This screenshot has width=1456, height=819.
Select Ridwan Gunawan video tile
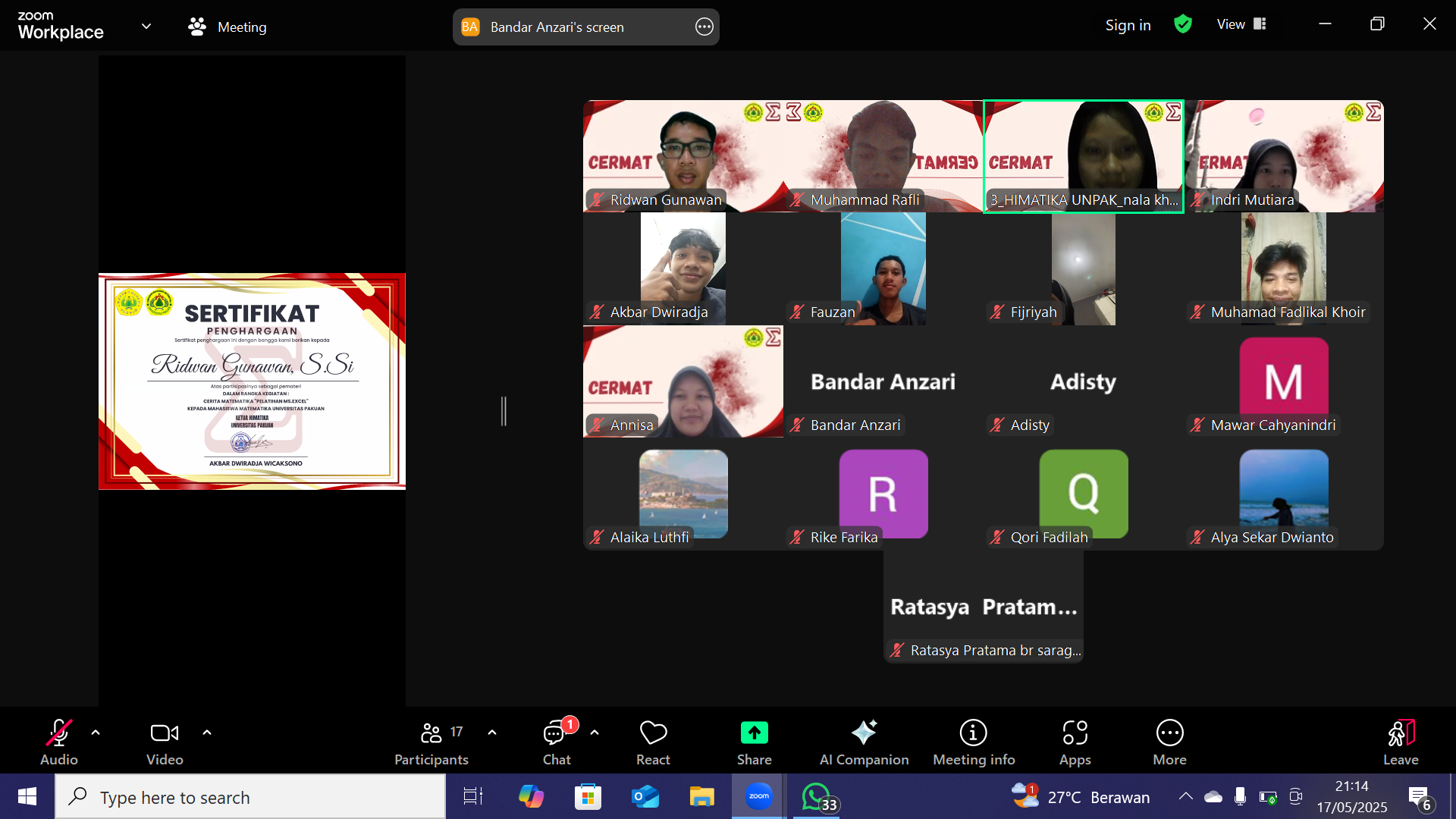coord(683,156)
